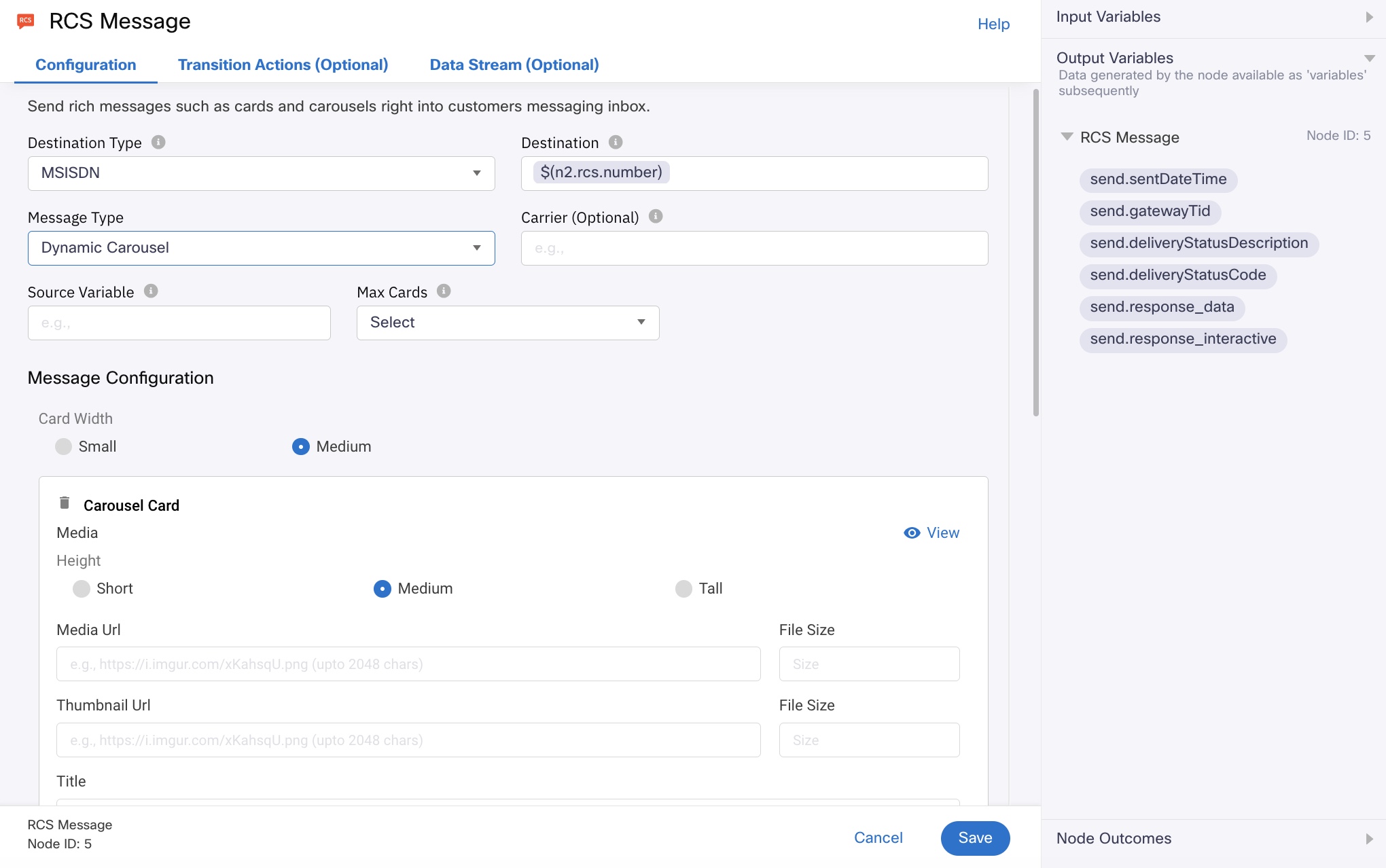Image resolution: width=1386 pixels, height=868 pixels.
Task: Click the Media Url input field
Action: [x=408, y=664]
